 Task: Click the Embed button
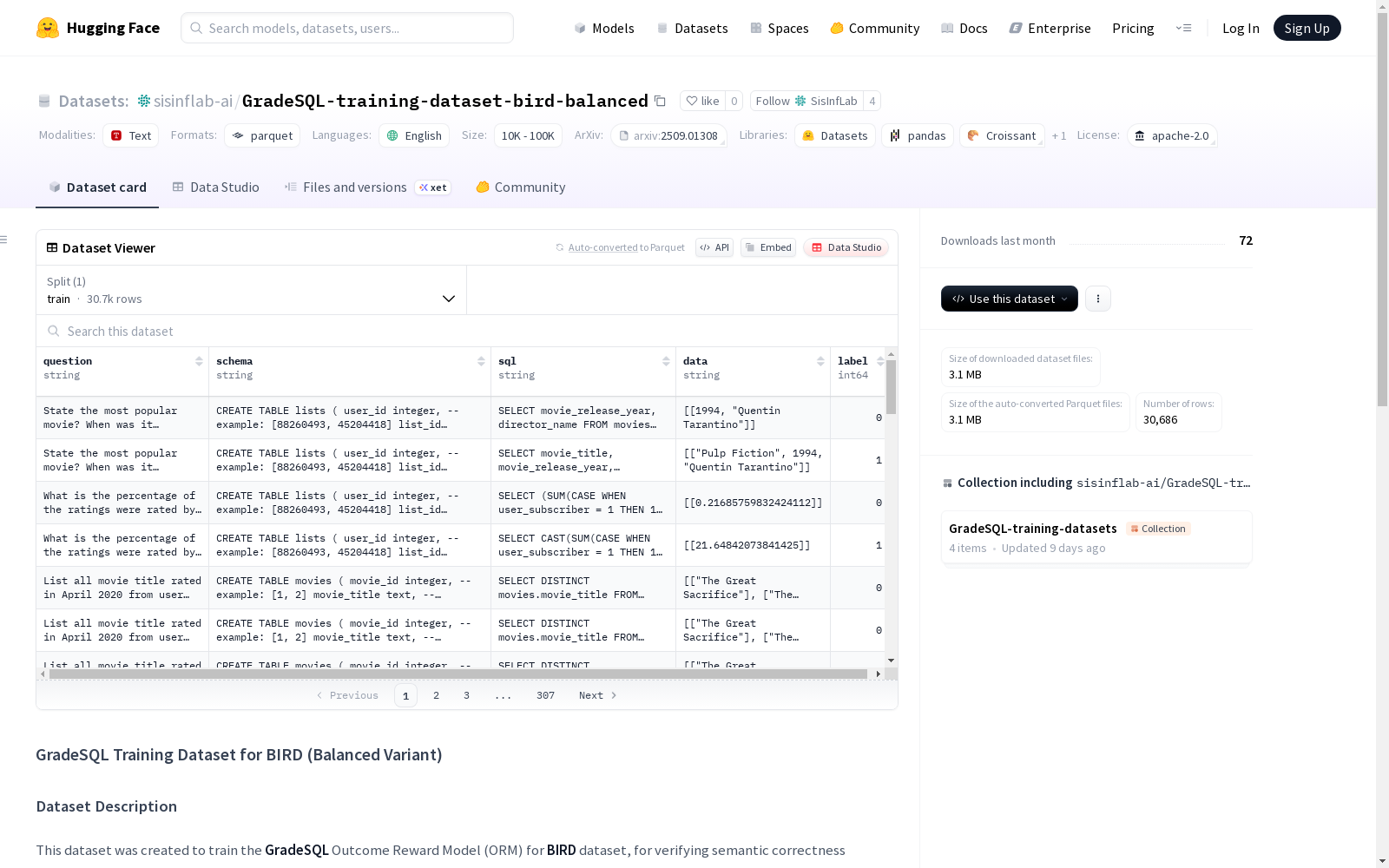[x=768, y=247]
